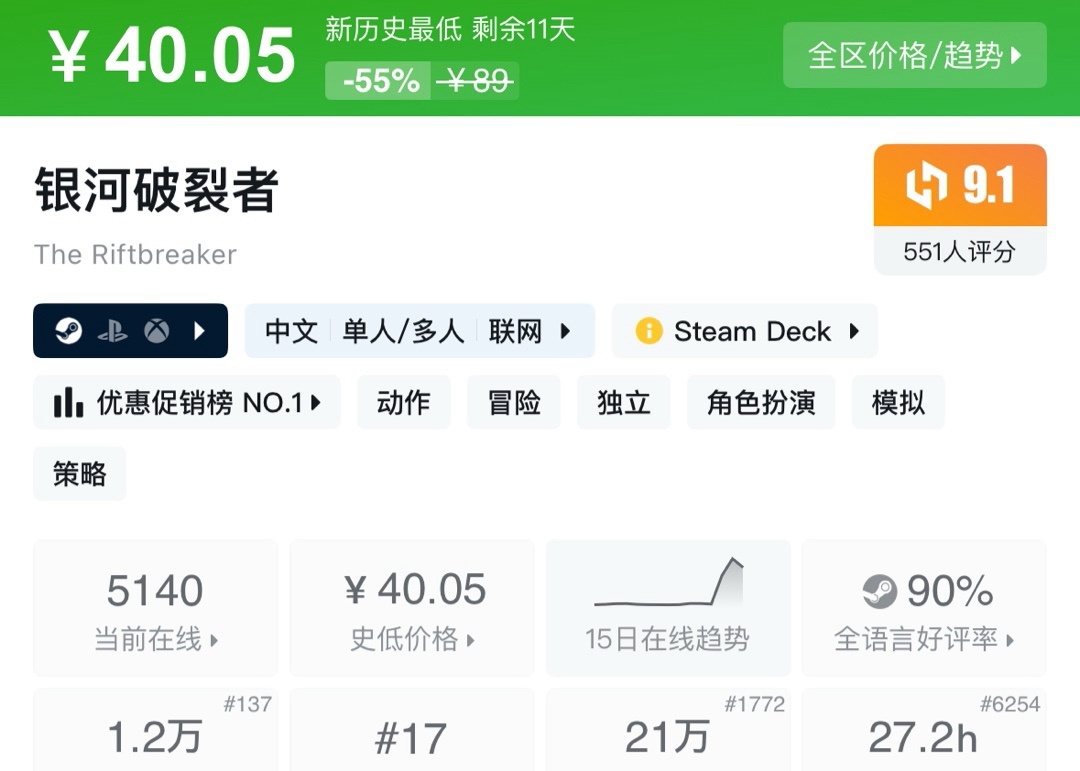This screenshot has width=1080, height=771.
Task: Tap the 9.1 score logo badge
Action: [960, 186]
